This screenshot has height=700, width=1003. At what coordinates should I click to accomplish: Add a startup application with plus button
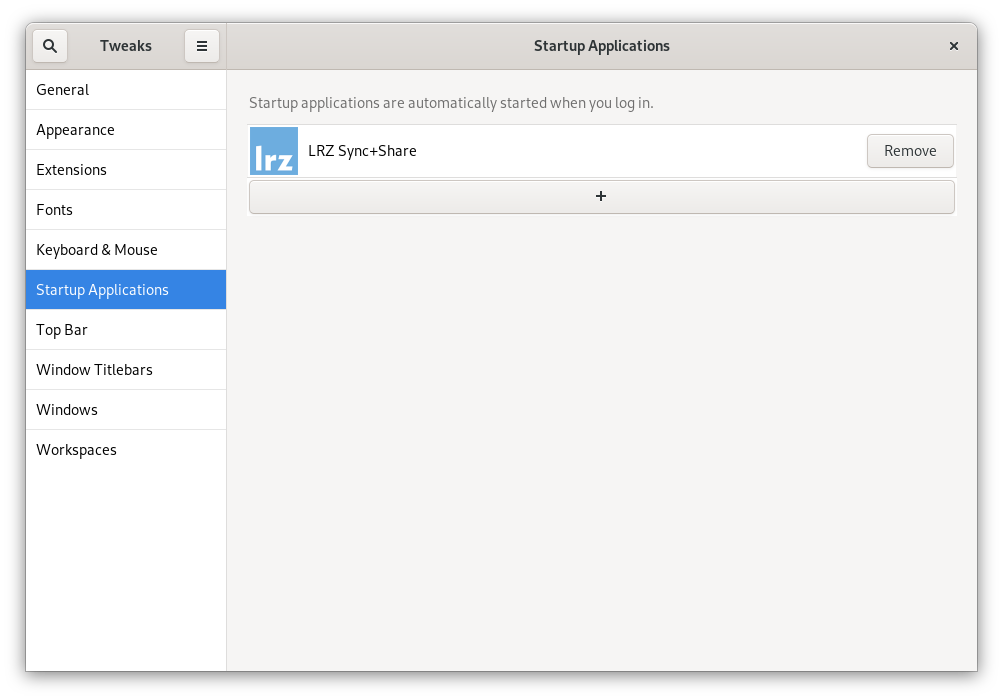click(x=601, y=197)
